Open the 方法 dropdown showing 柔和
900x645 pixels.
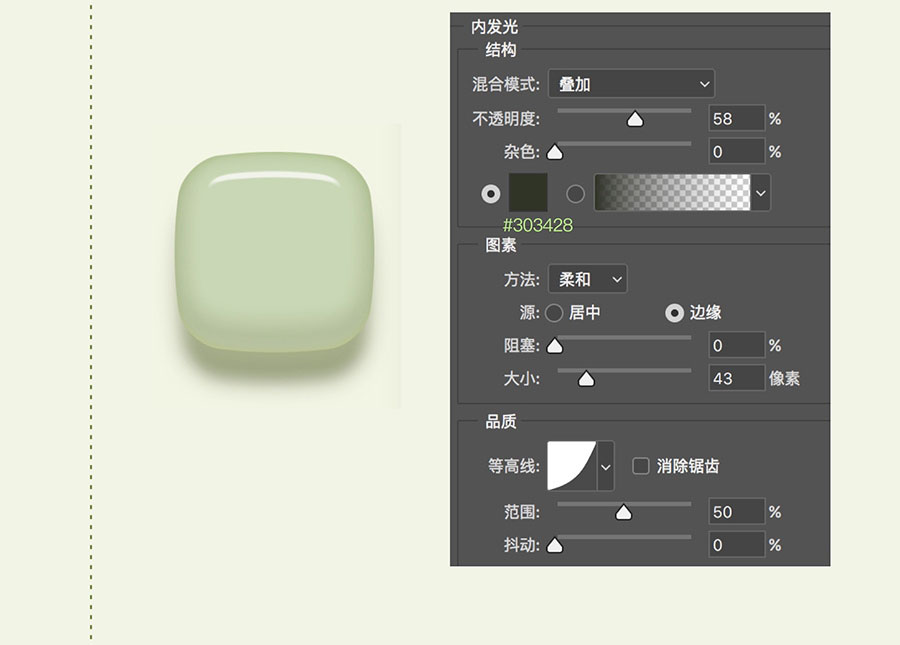588,279
